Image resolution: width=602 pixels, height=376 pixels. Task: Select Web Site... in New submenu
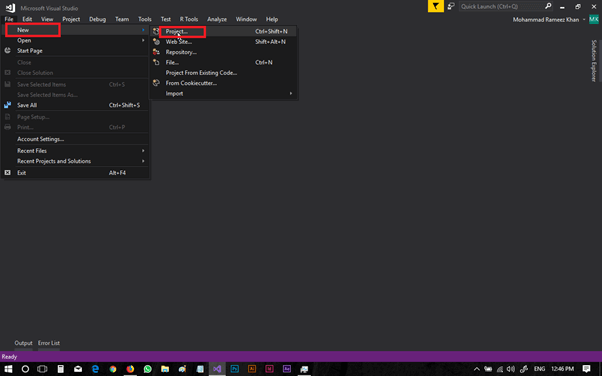(223, 42)
